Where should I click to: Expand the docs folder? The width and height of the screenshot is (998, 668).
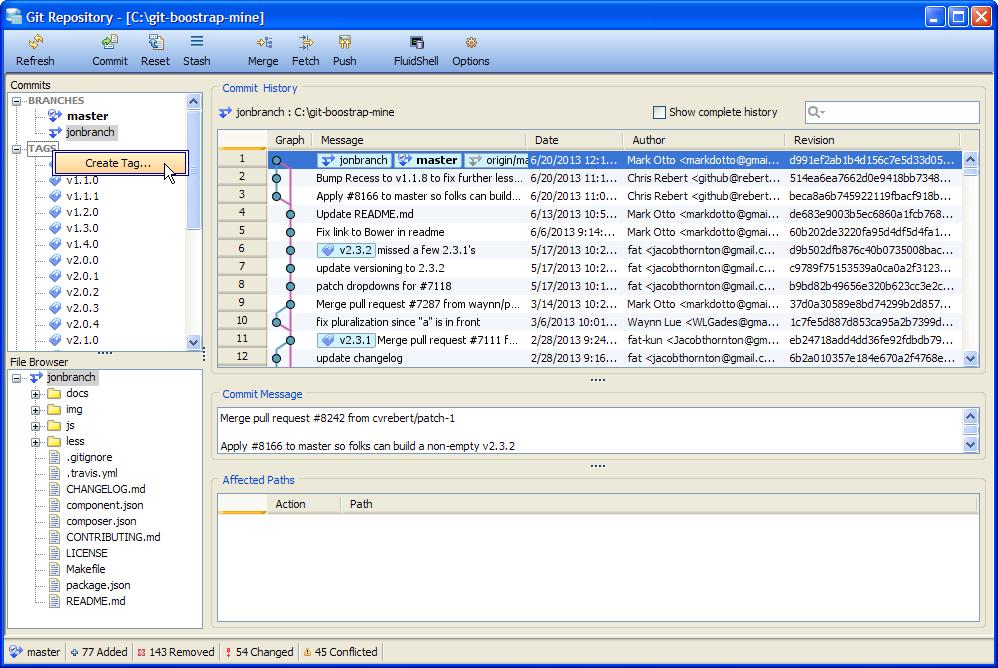[36, 394]
